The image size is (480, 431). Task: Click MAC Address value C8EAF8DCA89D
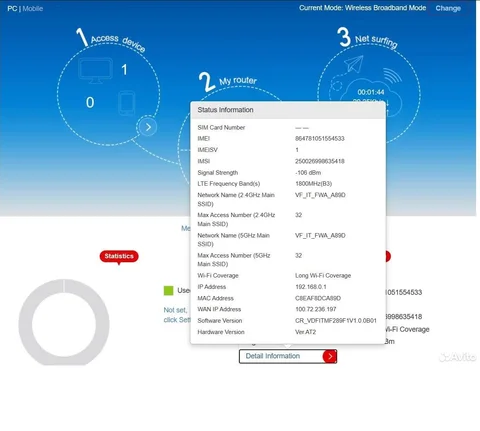click(318, 298)
